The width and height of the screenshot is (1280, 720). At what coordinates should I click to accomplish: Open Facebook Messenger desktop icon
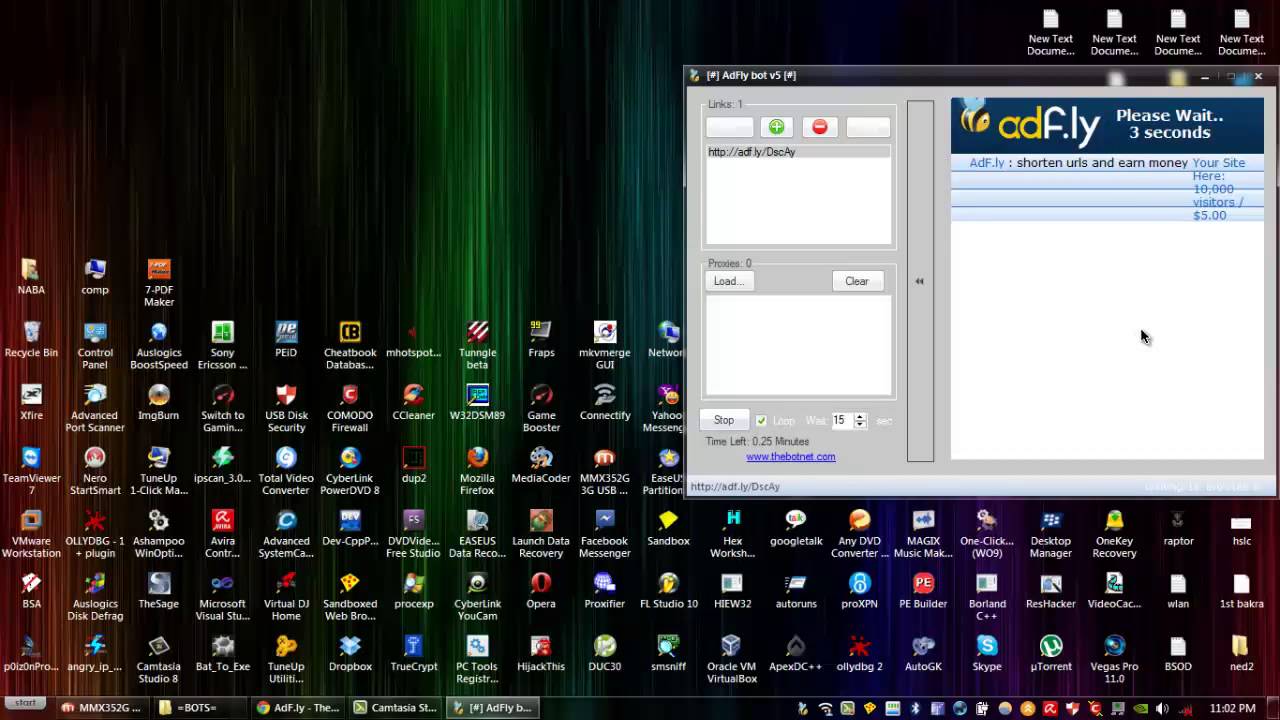(x=604, y=534)
